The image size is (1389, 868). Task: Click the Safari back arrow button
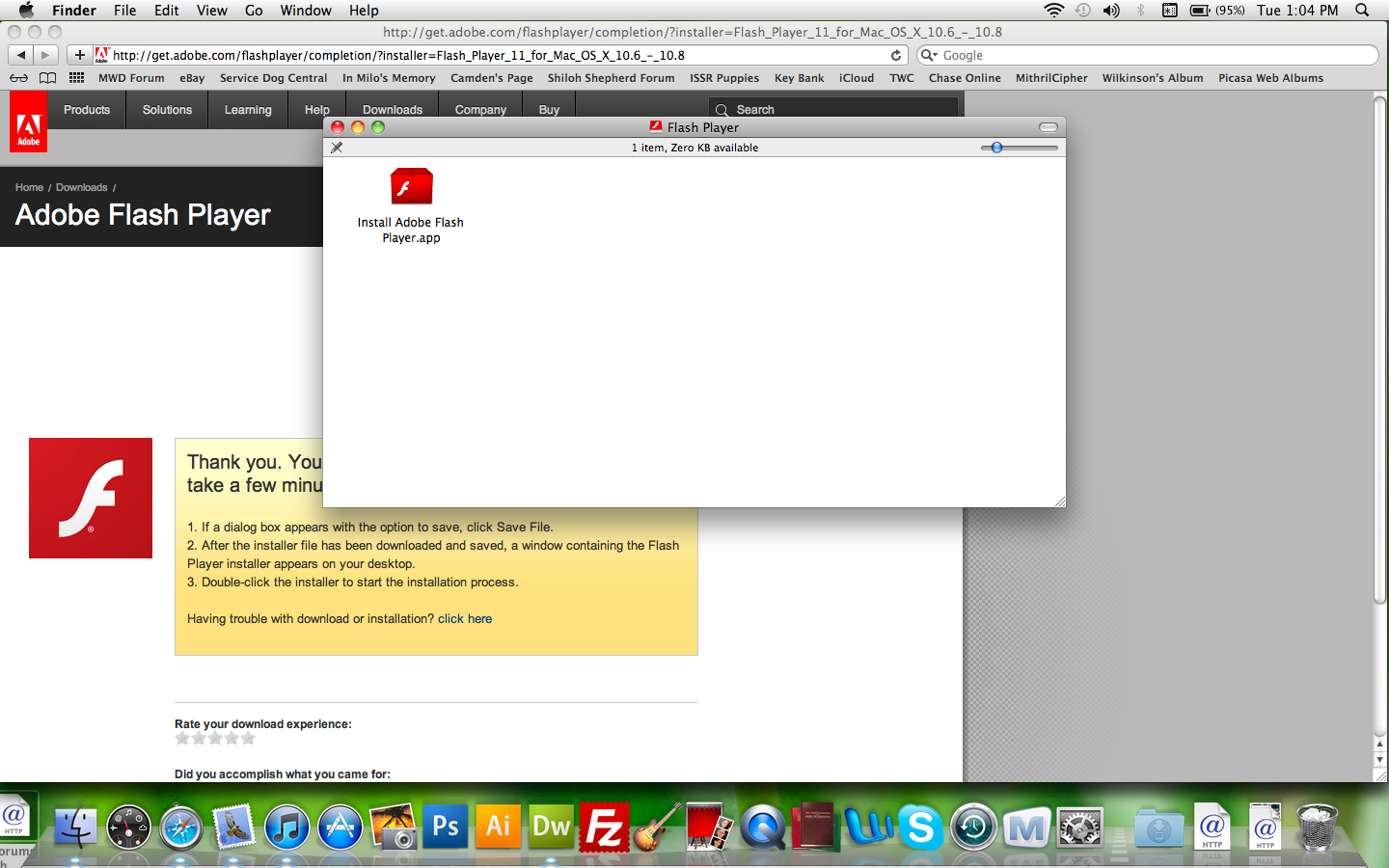21,55
